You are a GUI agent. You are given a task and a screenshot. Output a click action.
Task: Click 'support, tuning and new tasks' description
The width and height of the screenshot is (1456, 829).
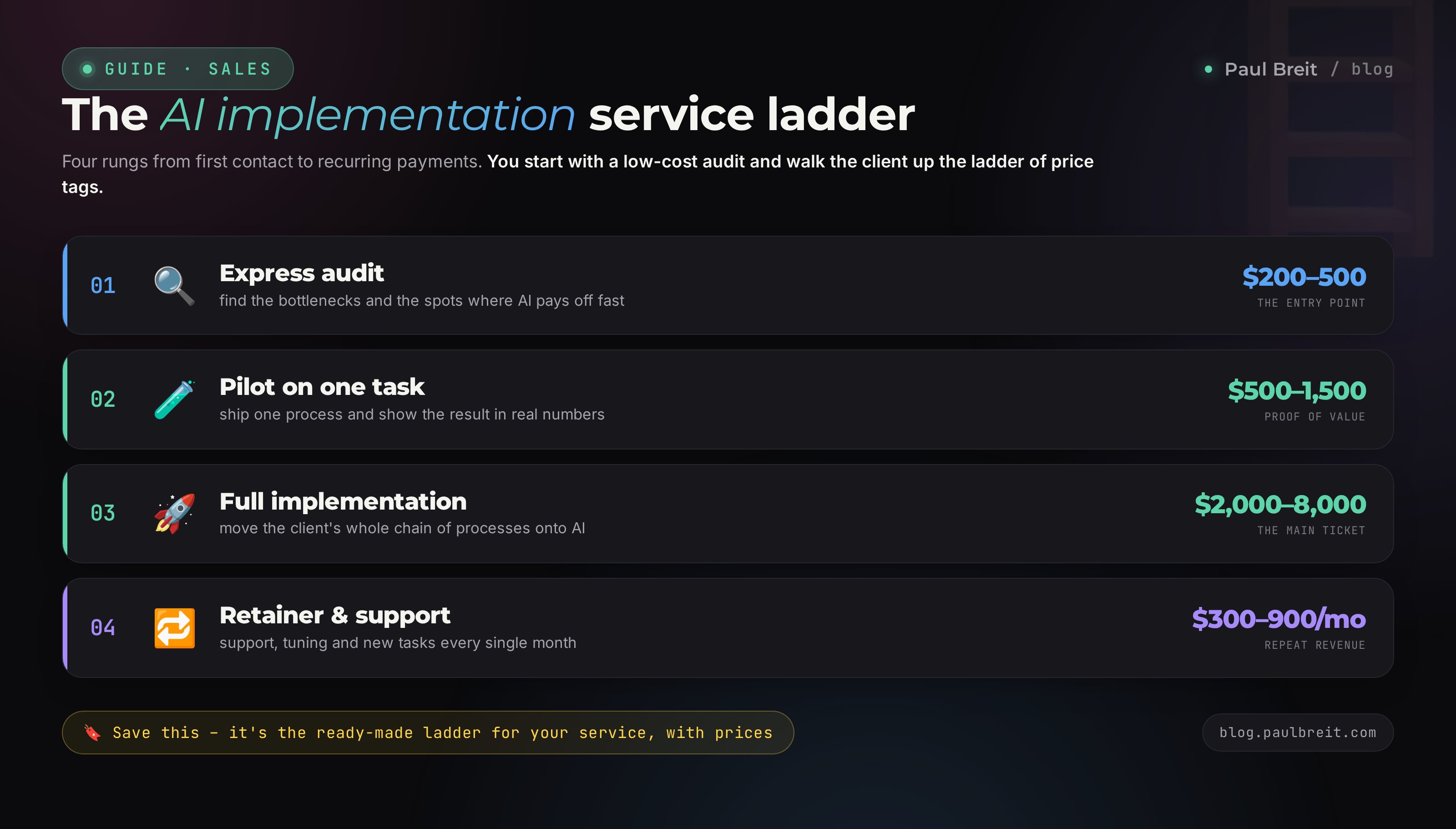coord(398,643)
